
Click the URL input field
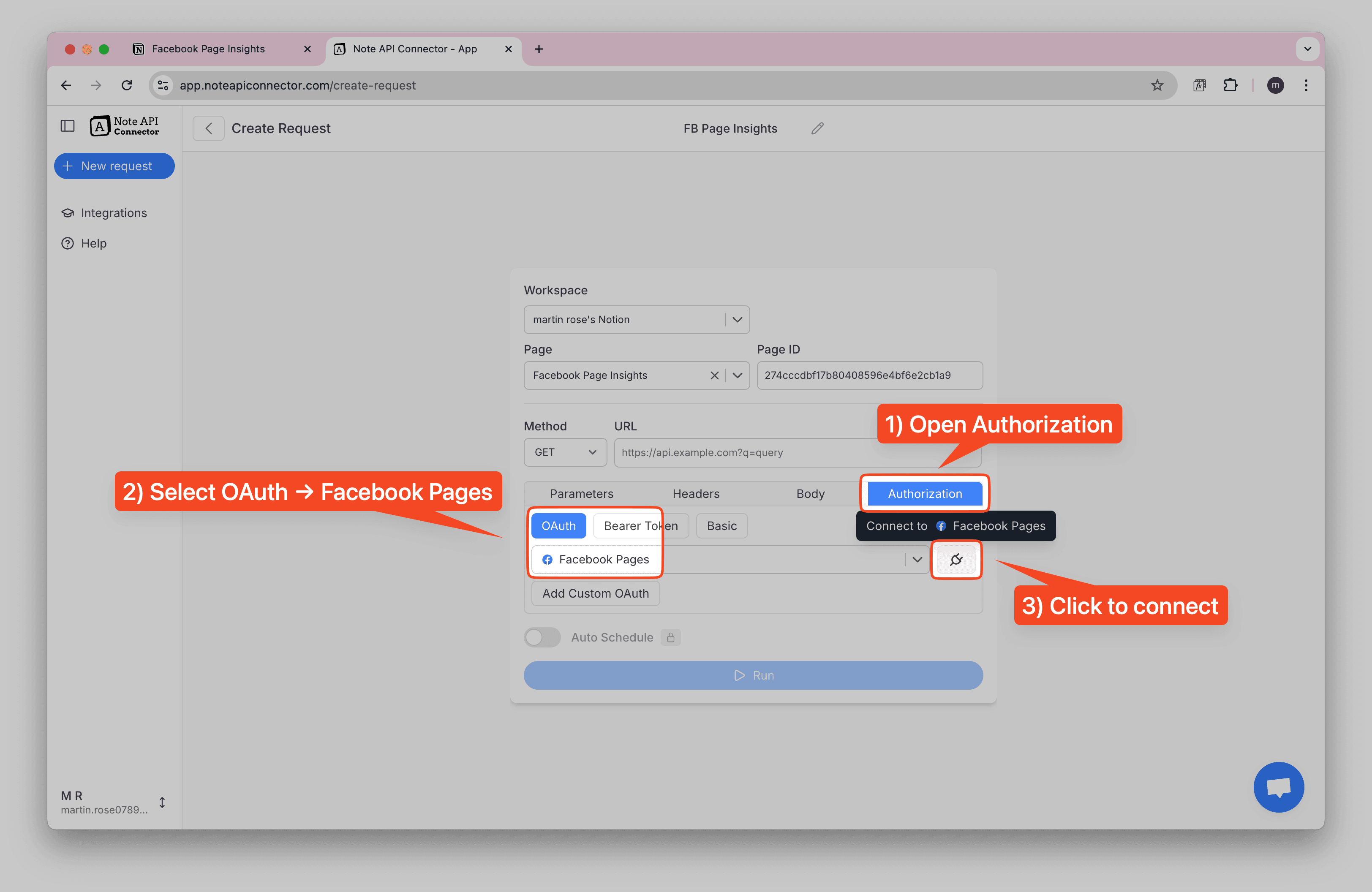797,452
